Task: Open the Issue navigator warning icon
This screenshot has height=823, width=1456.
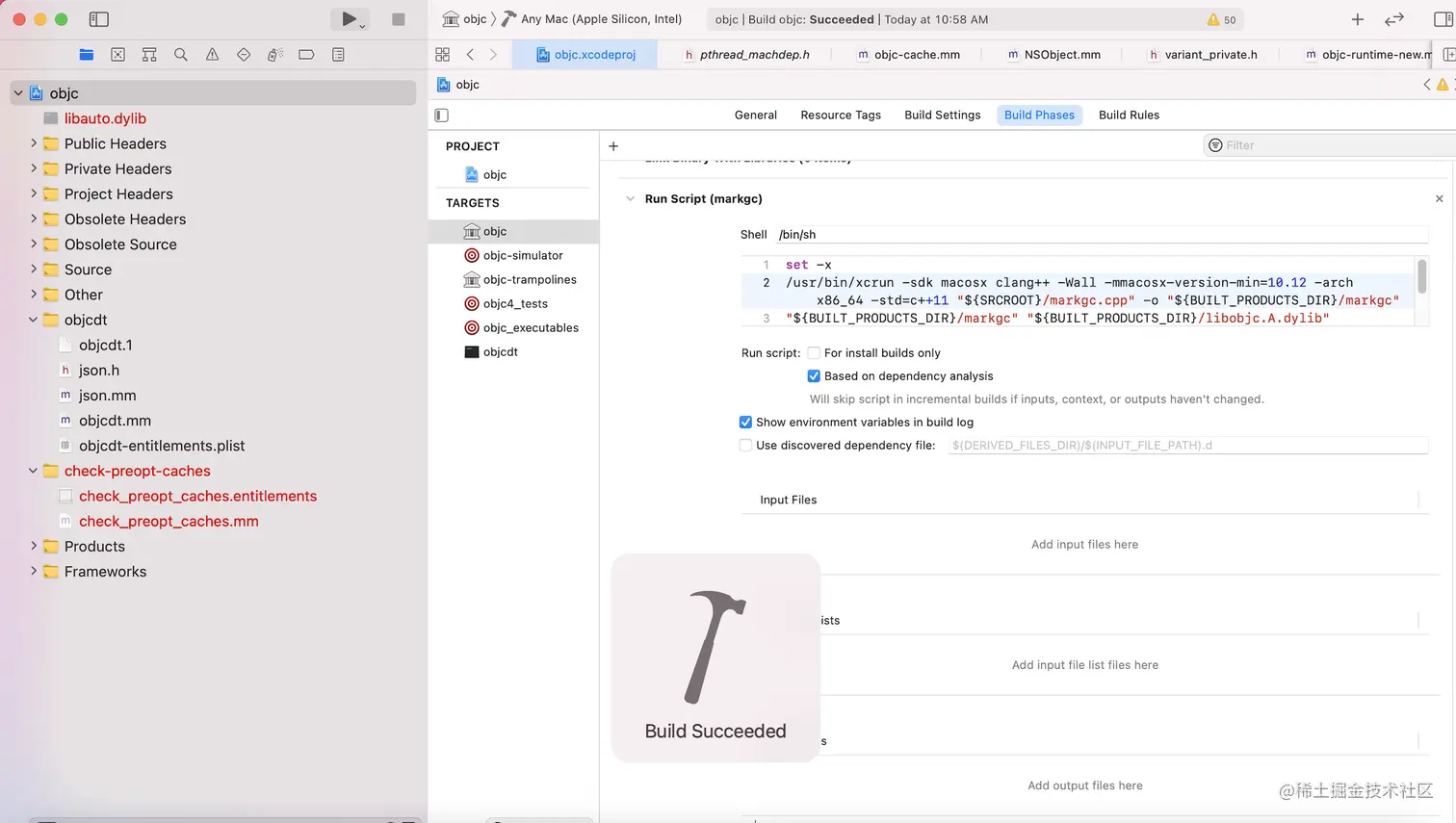Action: click(x=212, y=55)
